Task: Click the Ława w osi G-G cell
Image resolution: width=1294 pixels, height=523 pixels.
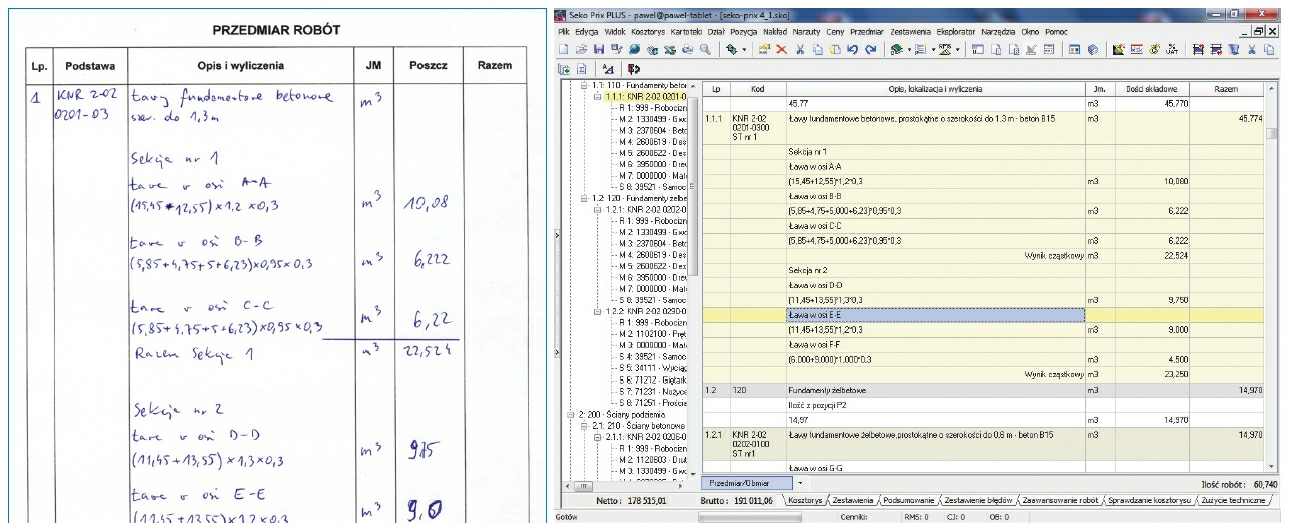Action: 934,467
